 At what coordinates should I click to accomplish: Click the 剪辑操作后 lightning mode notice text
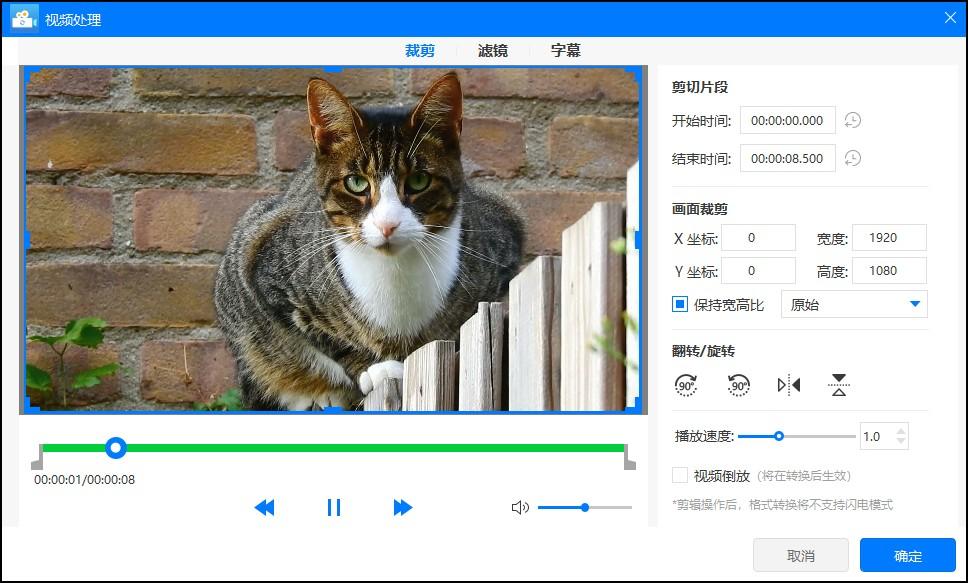pos(783,505)
